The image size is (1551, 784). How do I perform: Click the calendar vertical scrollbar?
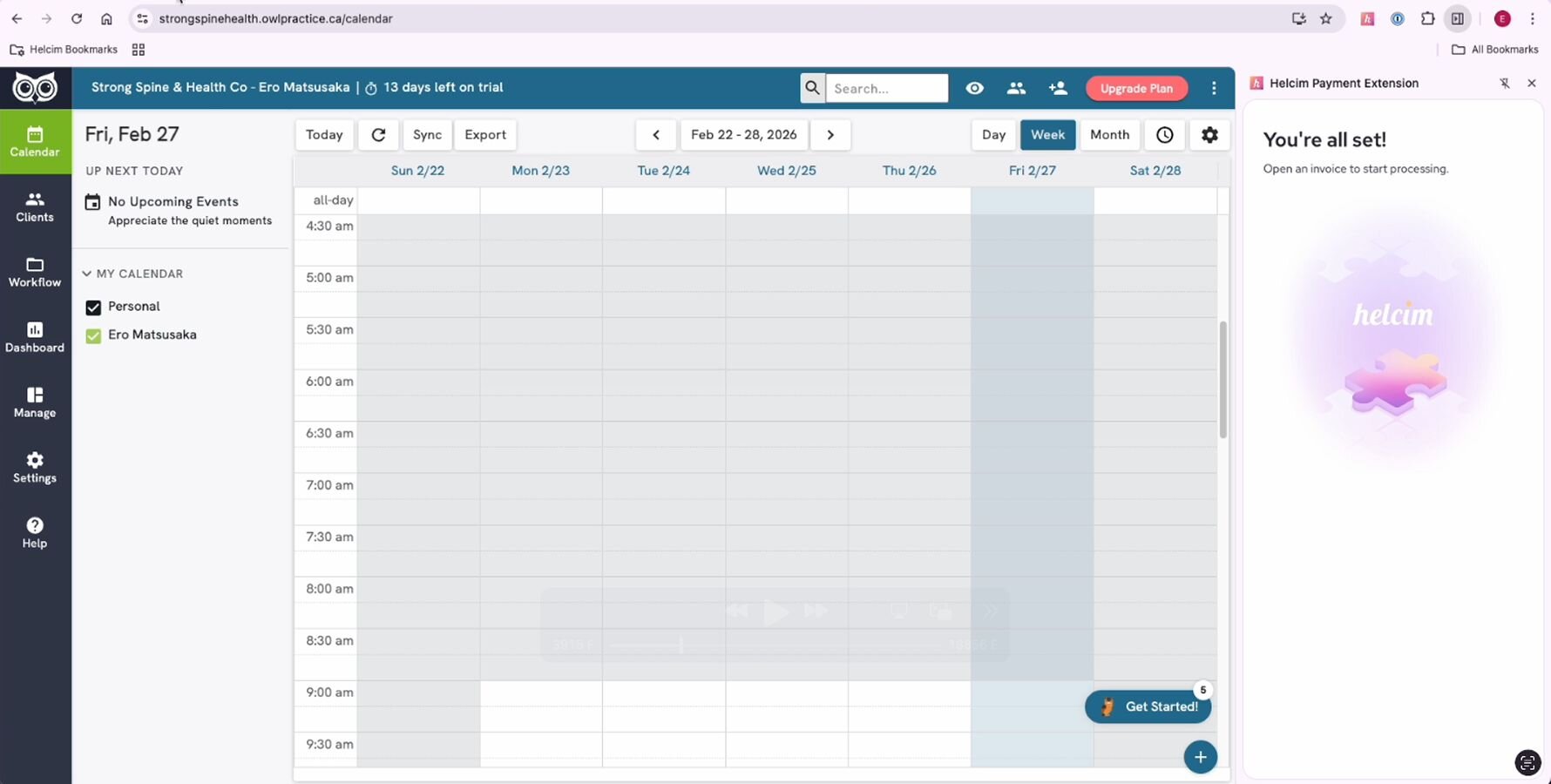(1223, 380)
